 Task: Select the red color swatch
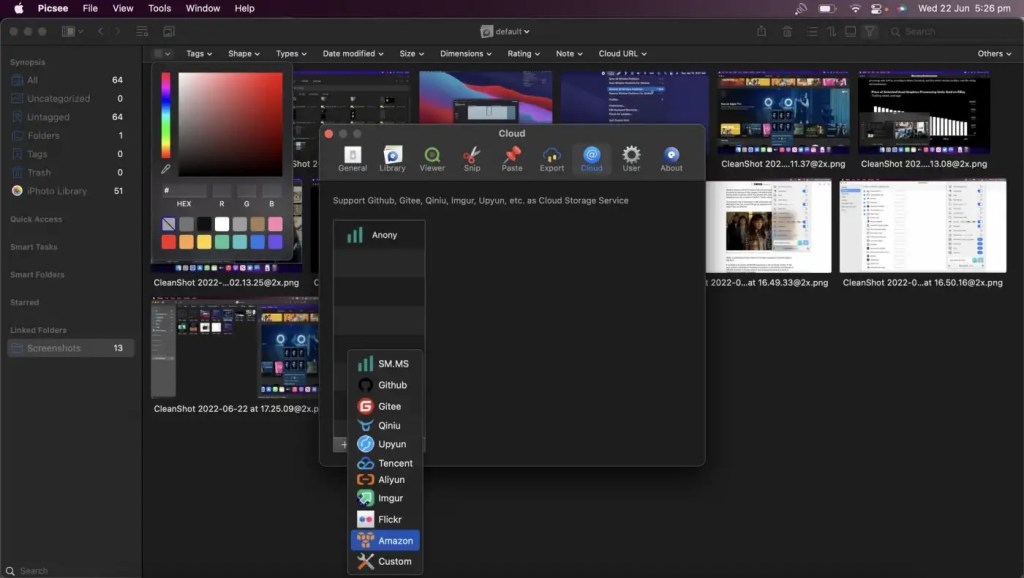(x=168, y=242)
